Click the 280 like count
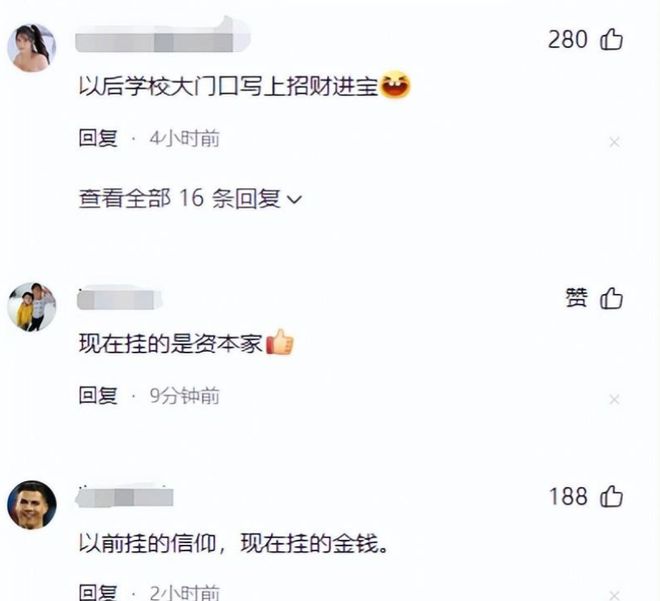 point(567,40)
